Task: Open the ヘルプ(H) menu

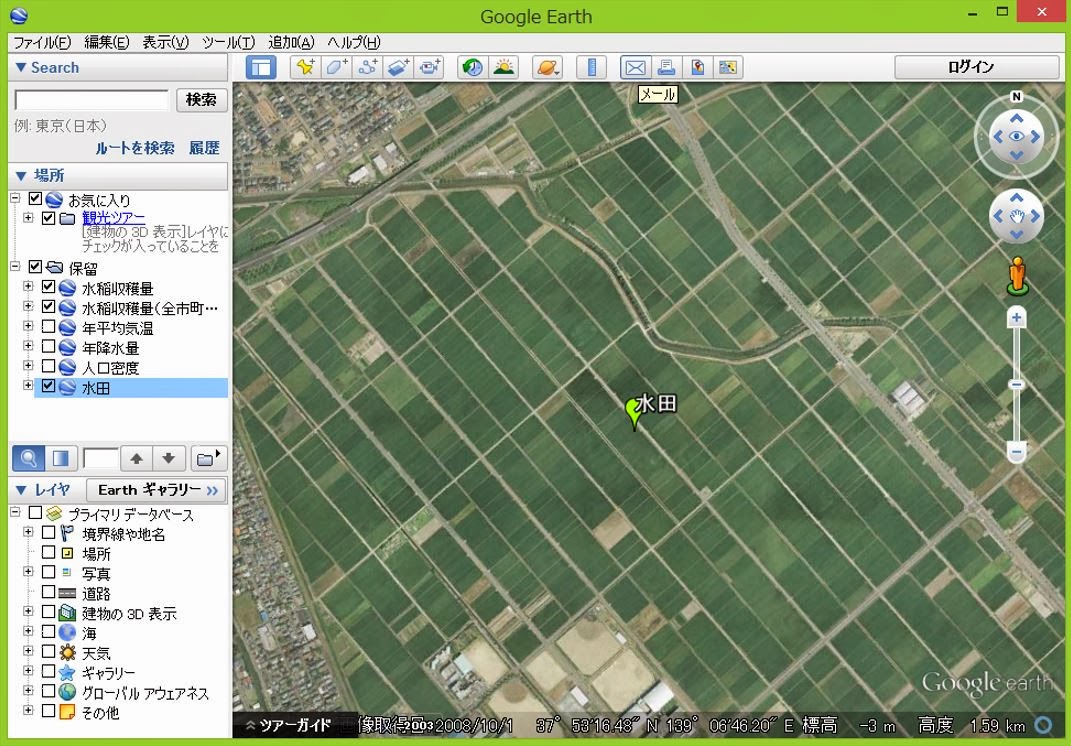Action: click(x=354, y=42)
